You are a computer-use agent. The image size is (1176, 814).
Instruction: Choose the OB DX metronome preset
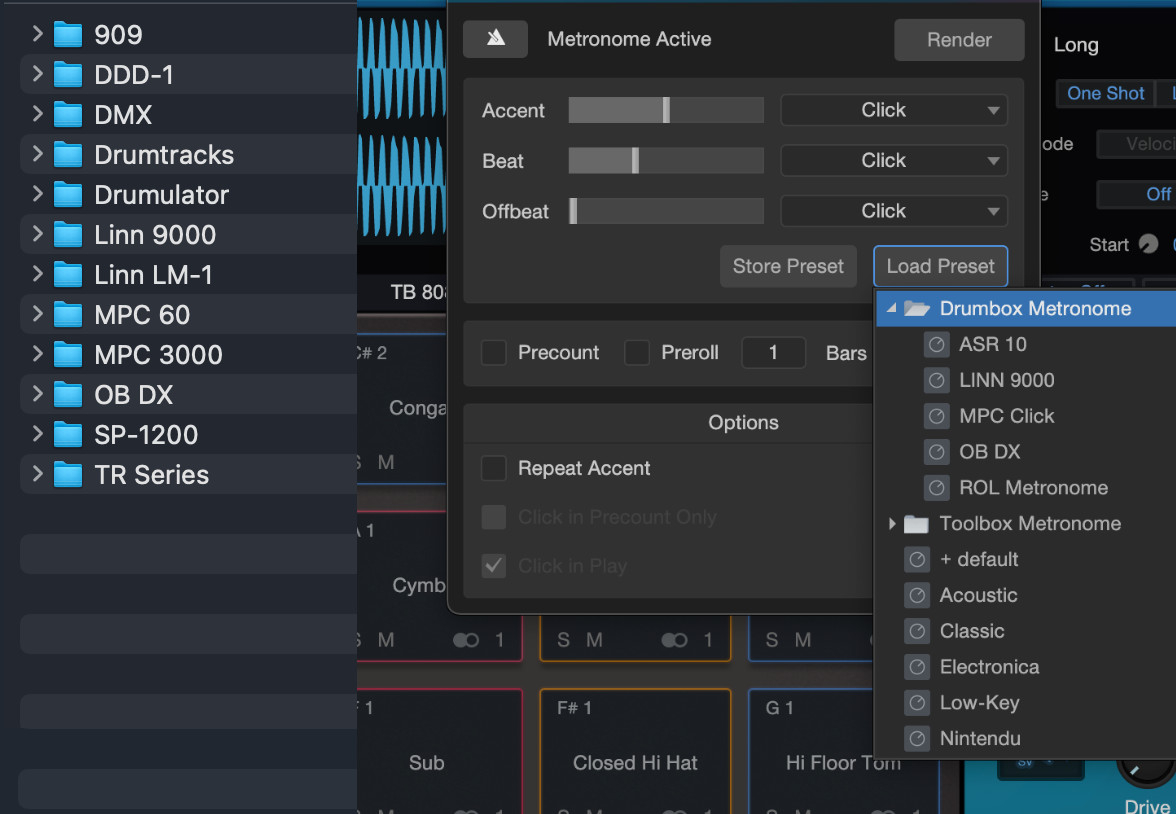pyautogui.click(x=989, y=452)
